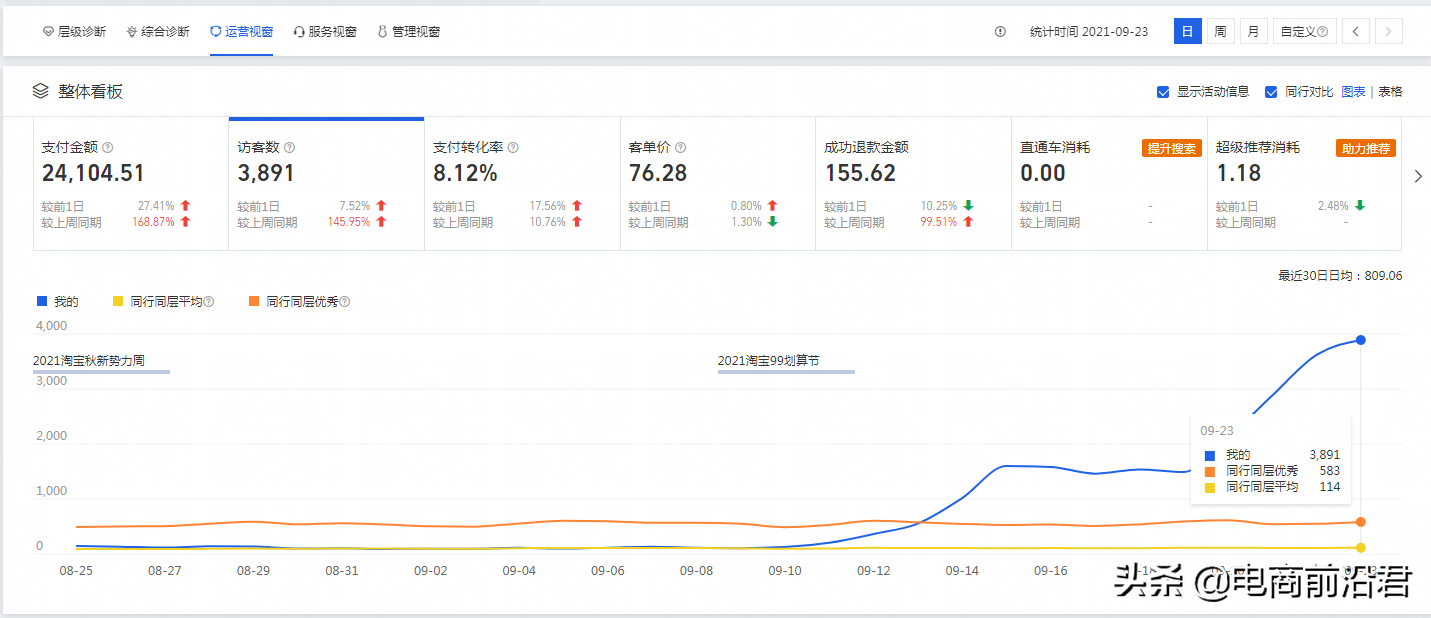1431x618 pixels.
Task: Switch to 表格 view
Action: (x=1390, y=92)
